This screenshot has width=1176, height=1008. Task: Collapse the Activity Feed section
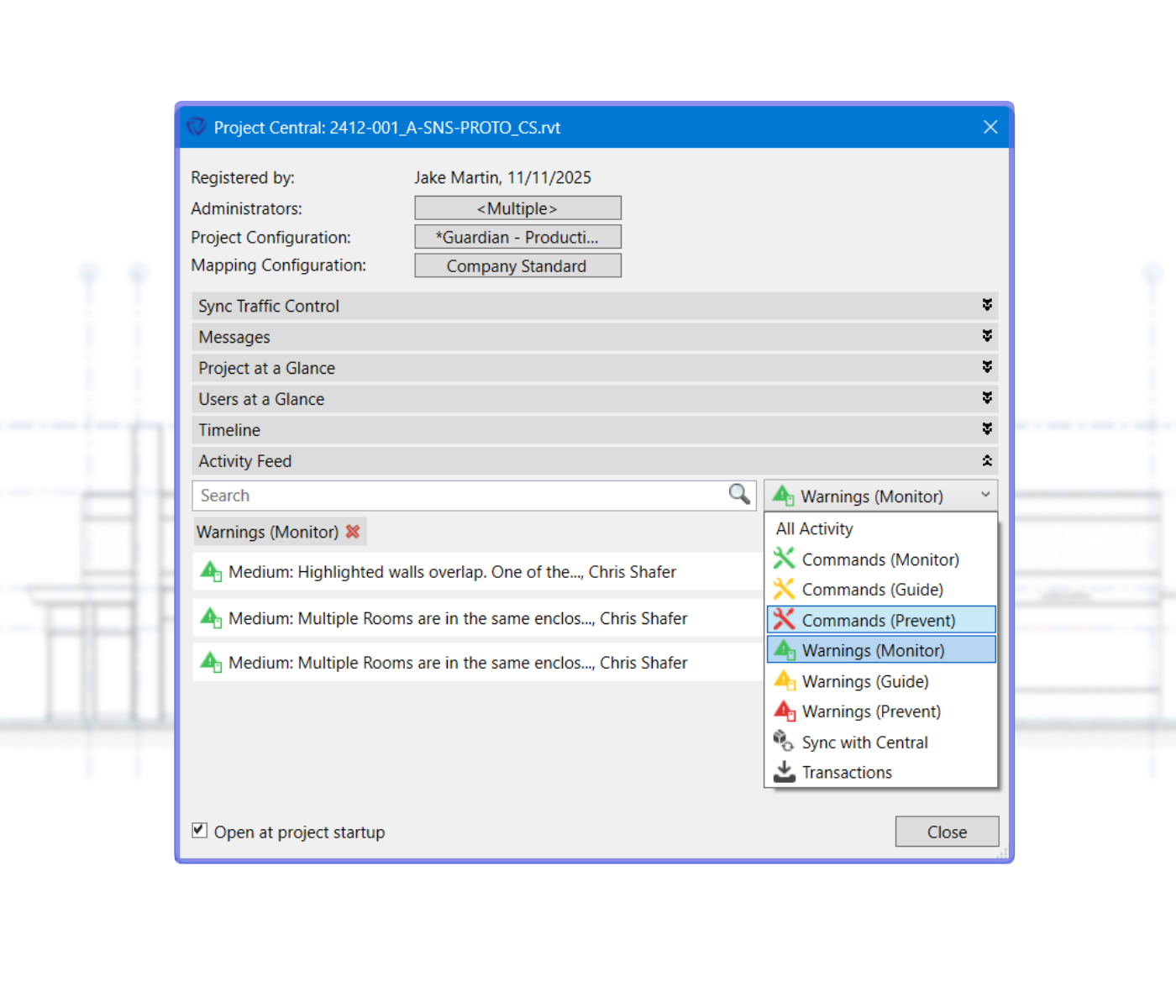(987, 460)
